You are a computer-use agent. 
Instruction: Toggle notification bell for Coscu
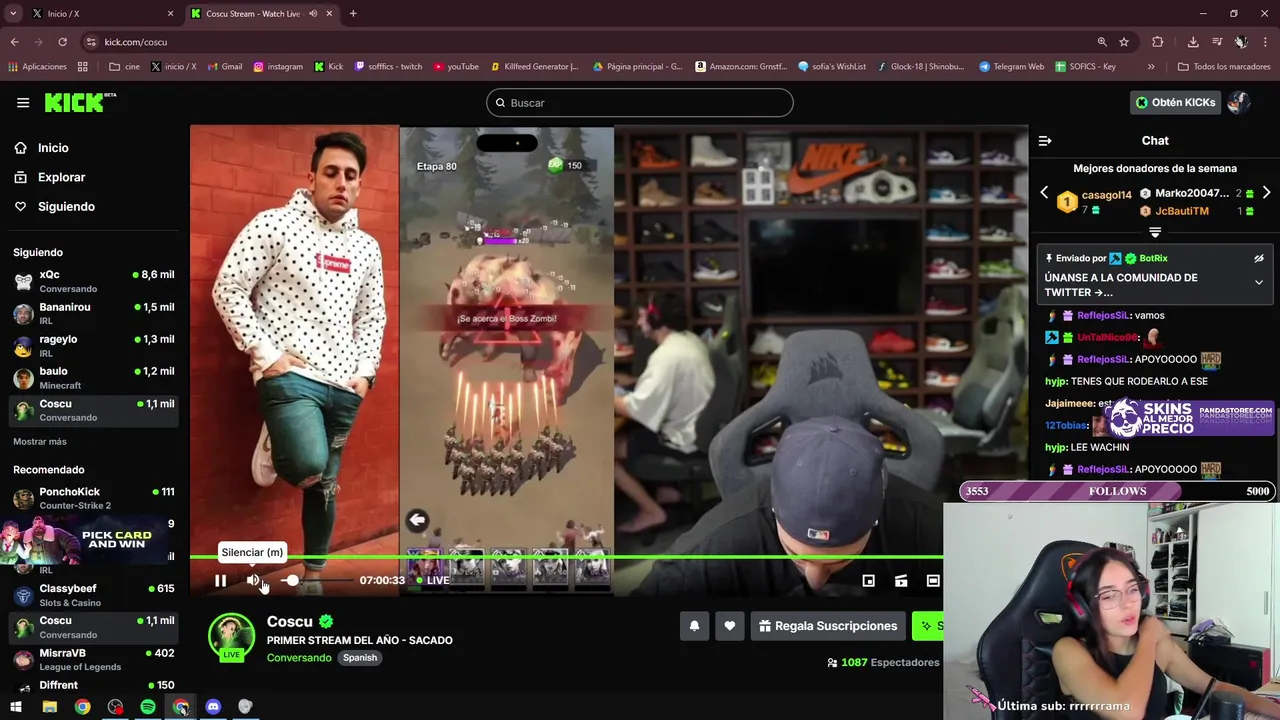[x=694, y=626]
